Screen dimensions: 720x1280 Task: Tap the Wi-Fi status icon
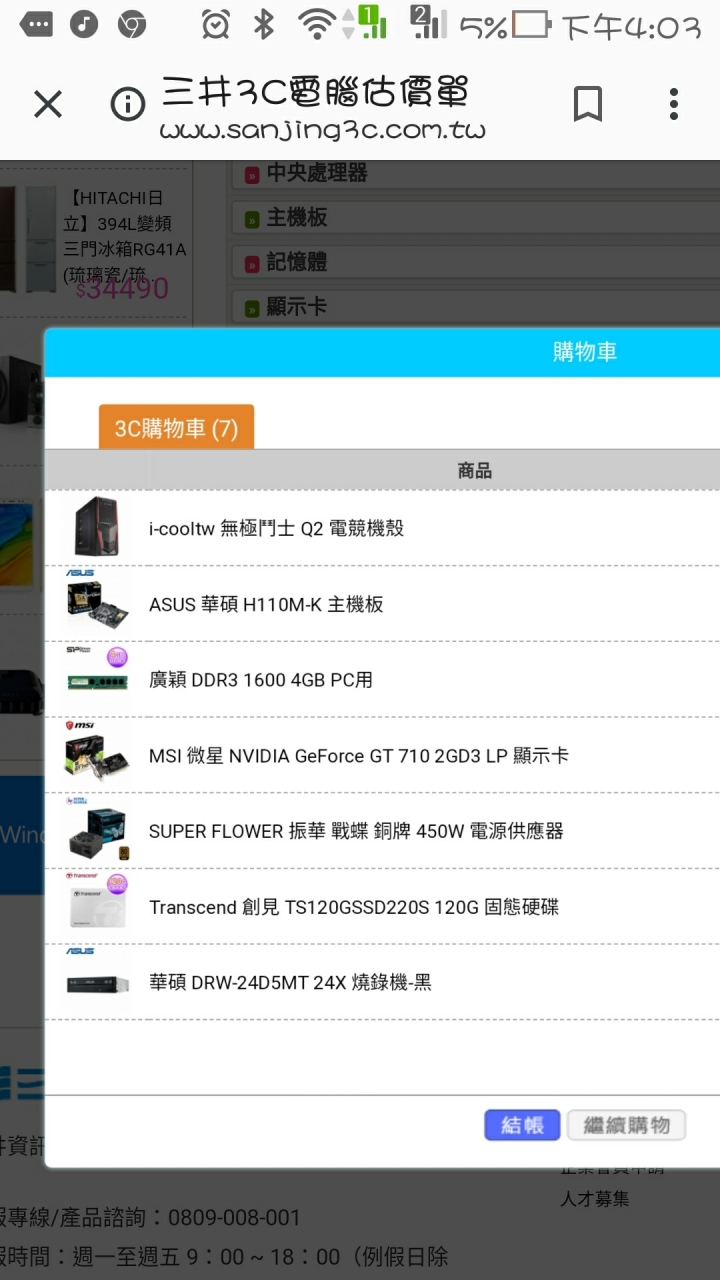click(317, 23)
